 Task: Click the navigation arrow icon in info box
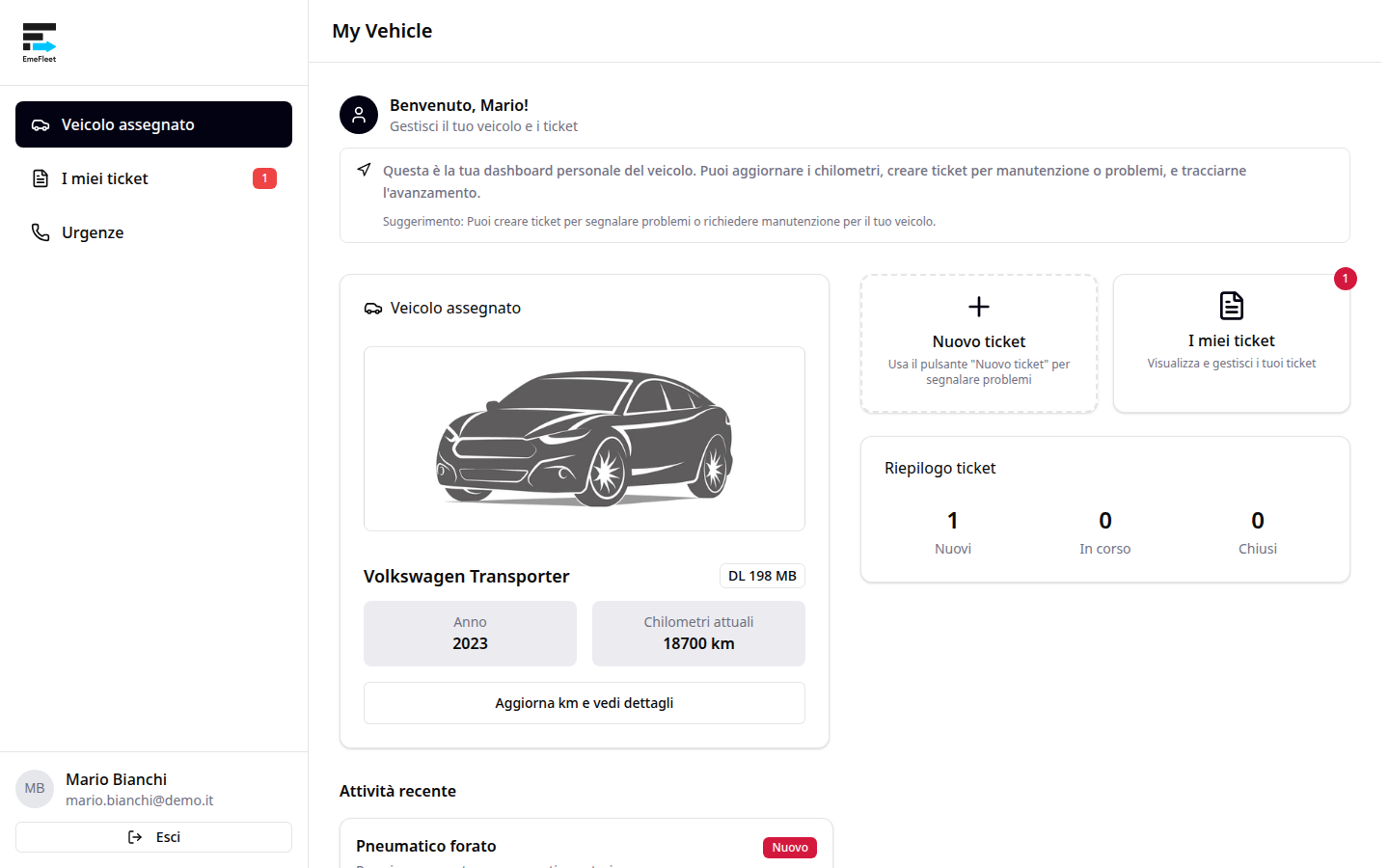click(364, 170)
